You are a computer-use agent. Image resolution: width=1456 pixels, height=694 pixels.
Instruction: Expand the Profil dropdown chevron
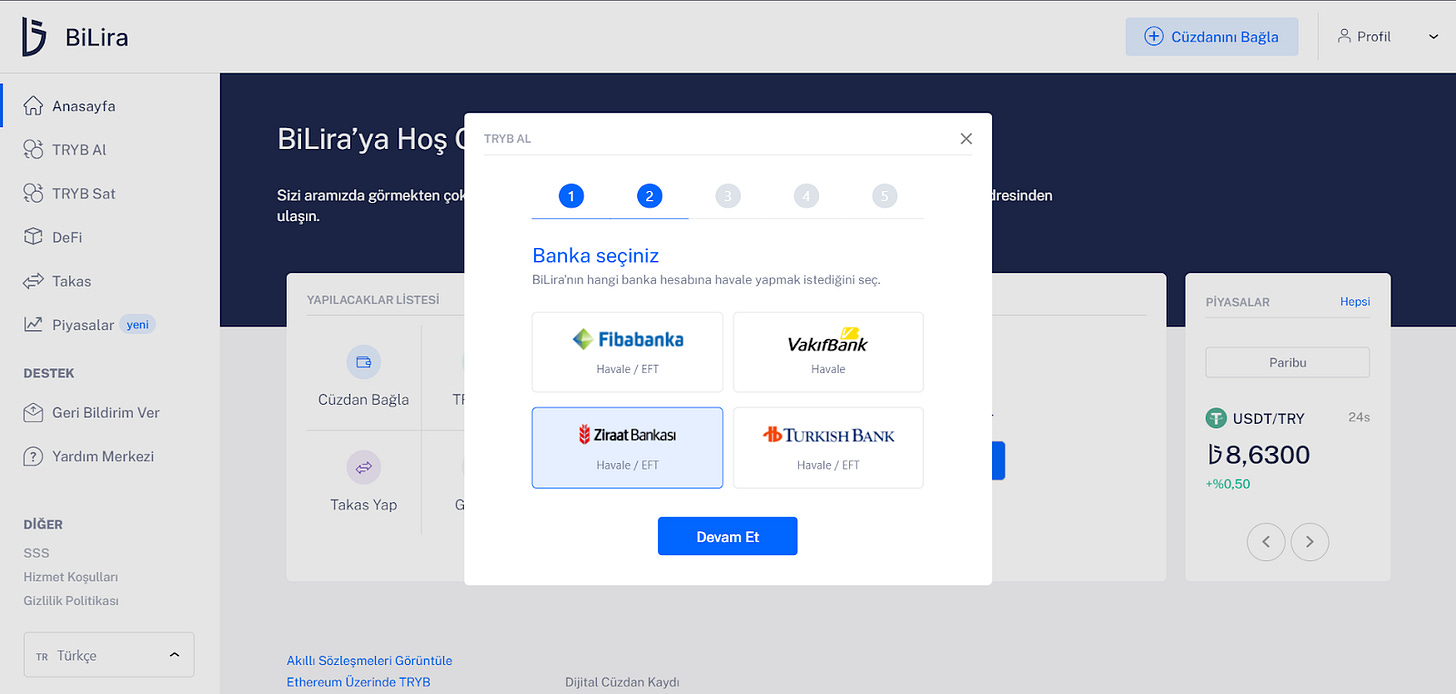(x=1433, y=37)
